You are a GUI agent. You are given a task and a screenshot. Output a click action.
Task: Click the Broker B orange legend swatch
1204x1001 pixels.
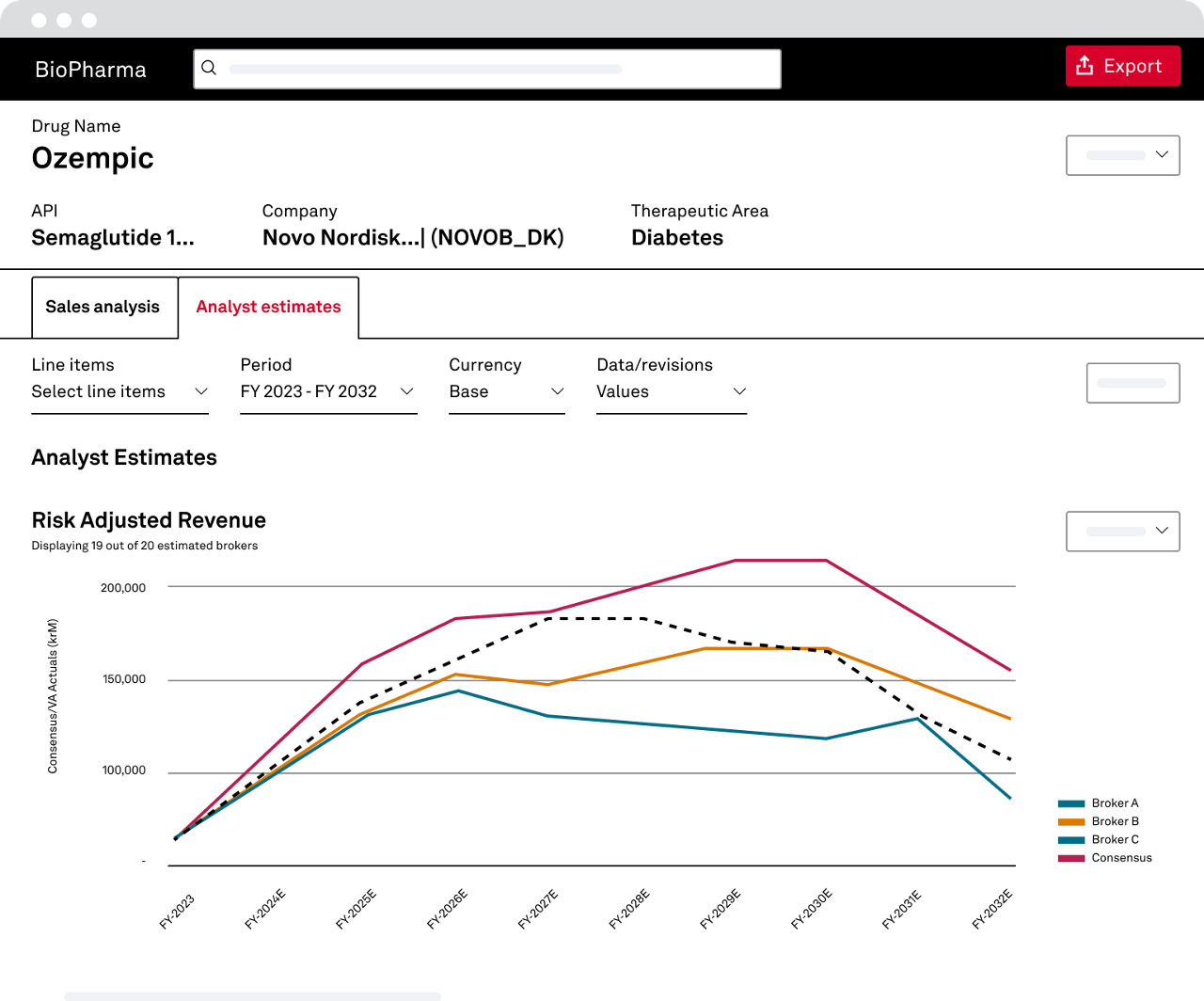[1071, 821]
